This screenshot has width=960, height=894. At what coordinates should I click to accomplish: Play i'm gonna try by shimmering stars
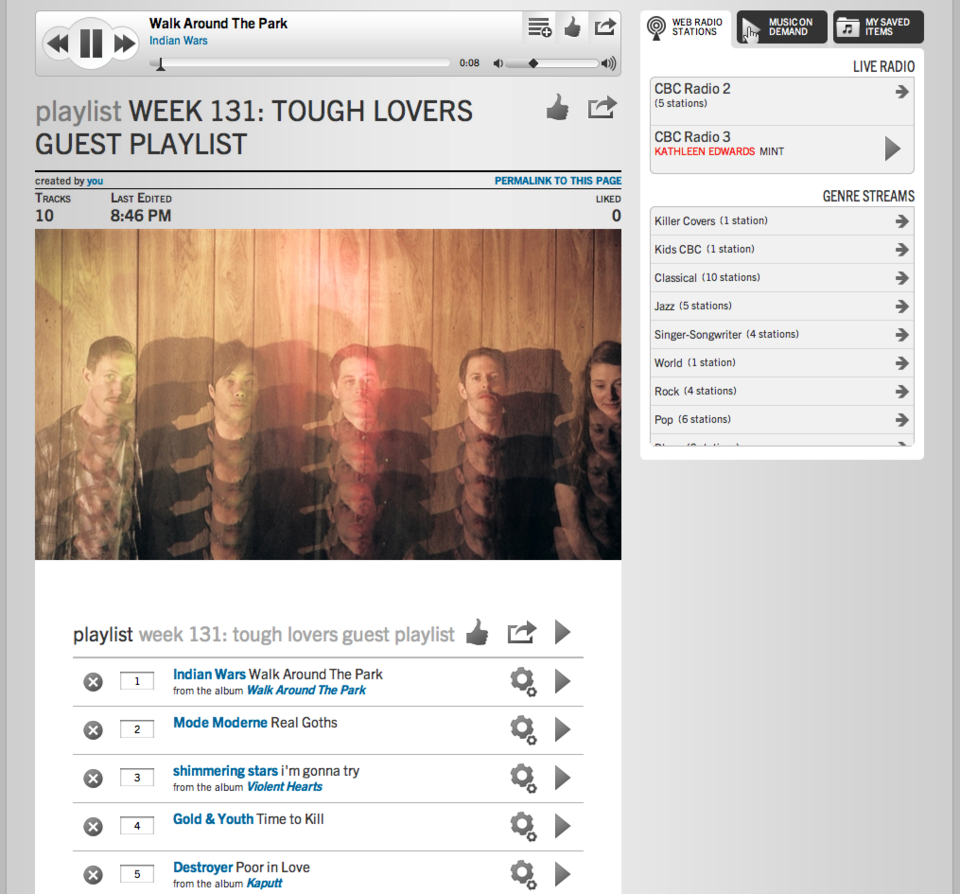[563, 778]
